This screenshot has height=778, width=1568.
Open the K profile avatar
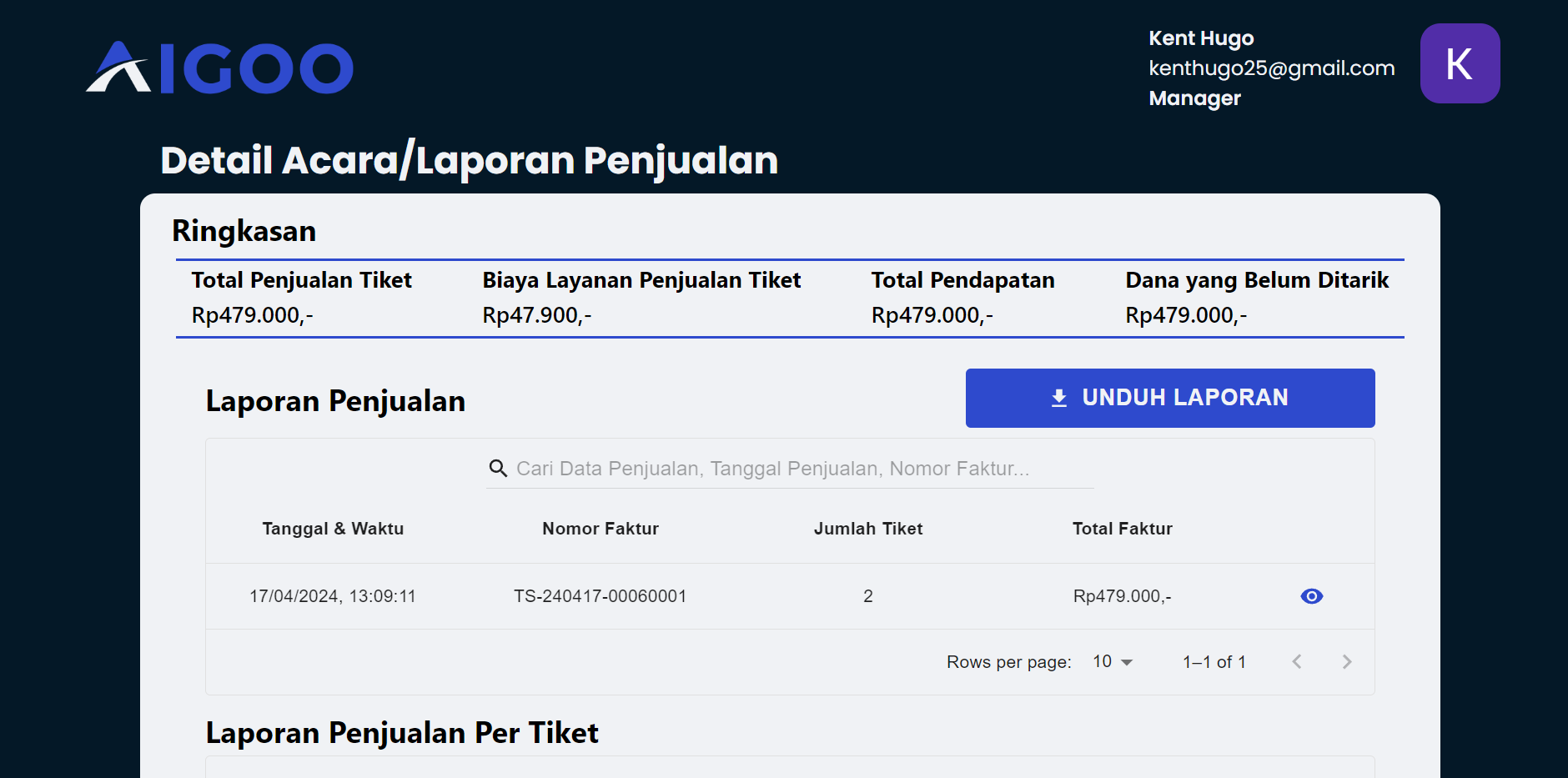click(1460, 63)
